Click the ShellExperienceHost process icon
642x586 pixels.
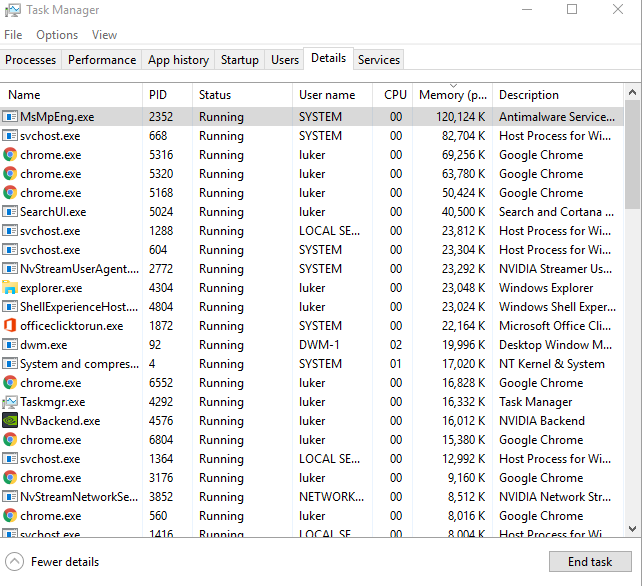pos(10,307)
